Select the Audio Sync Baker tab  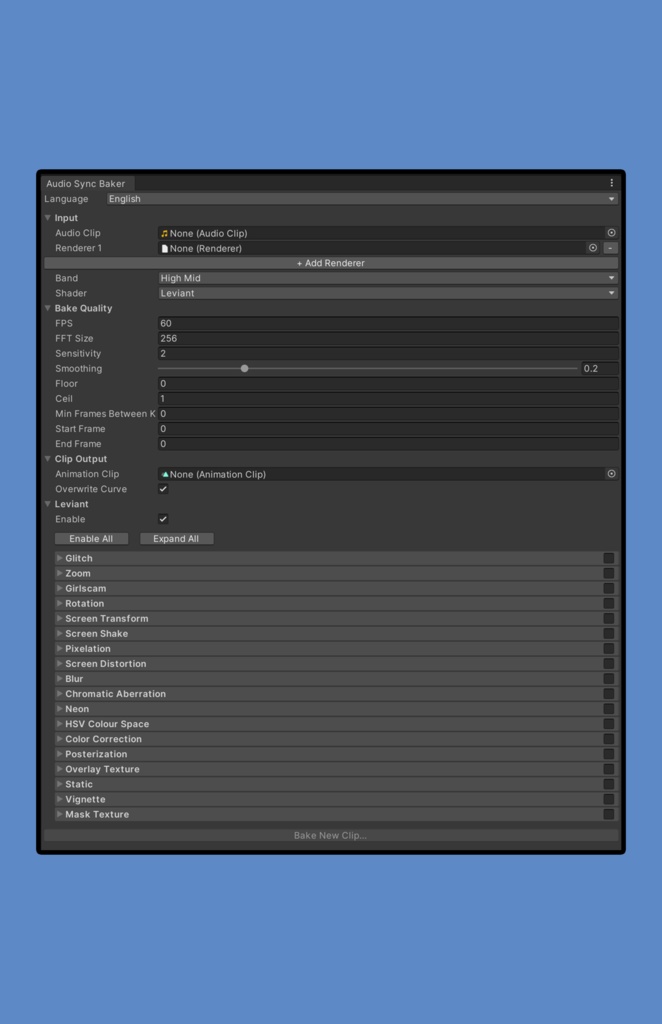click(x=86, y=184)
